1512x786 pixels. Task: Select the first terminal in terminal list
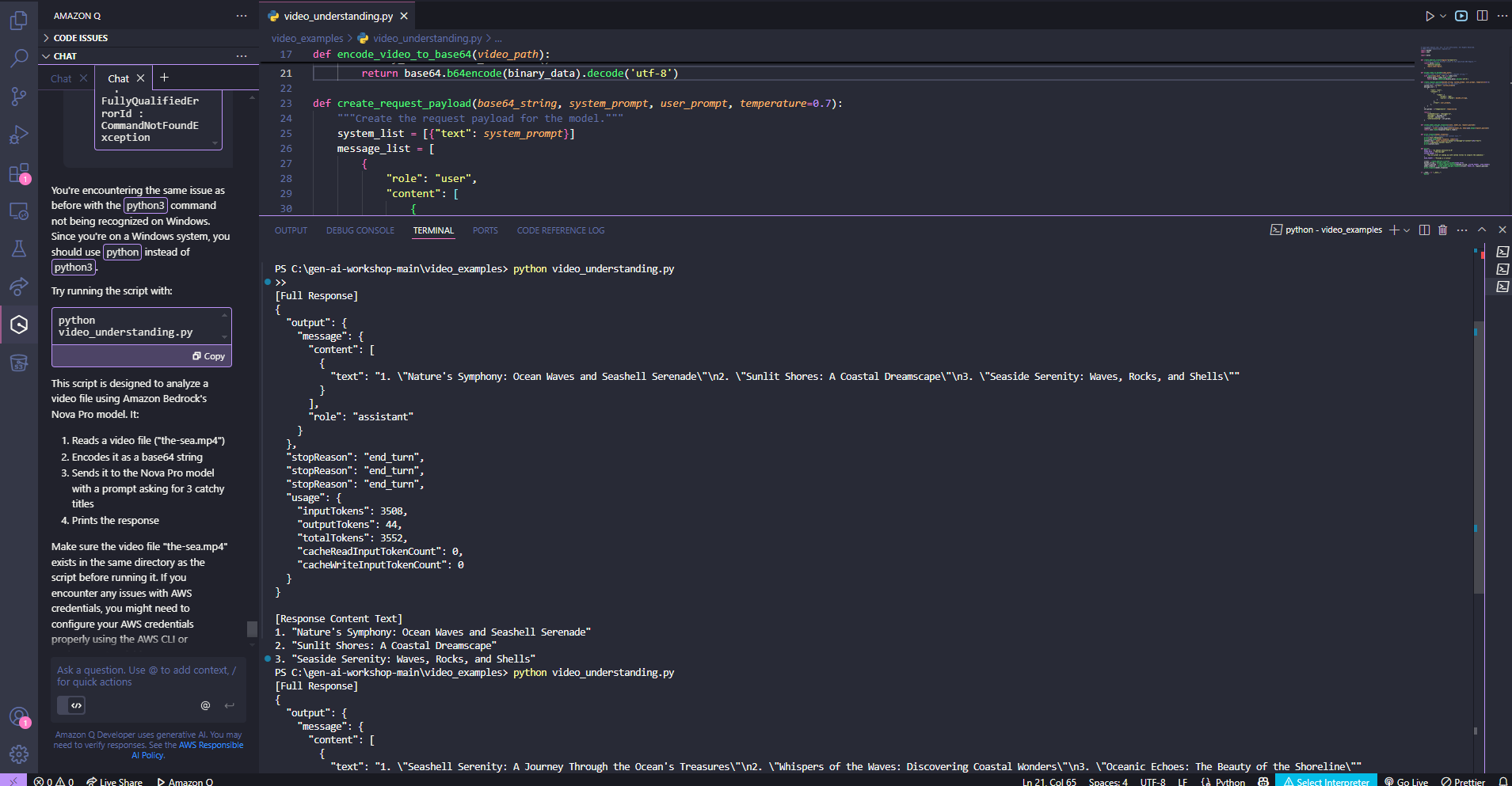(1502, 252)
